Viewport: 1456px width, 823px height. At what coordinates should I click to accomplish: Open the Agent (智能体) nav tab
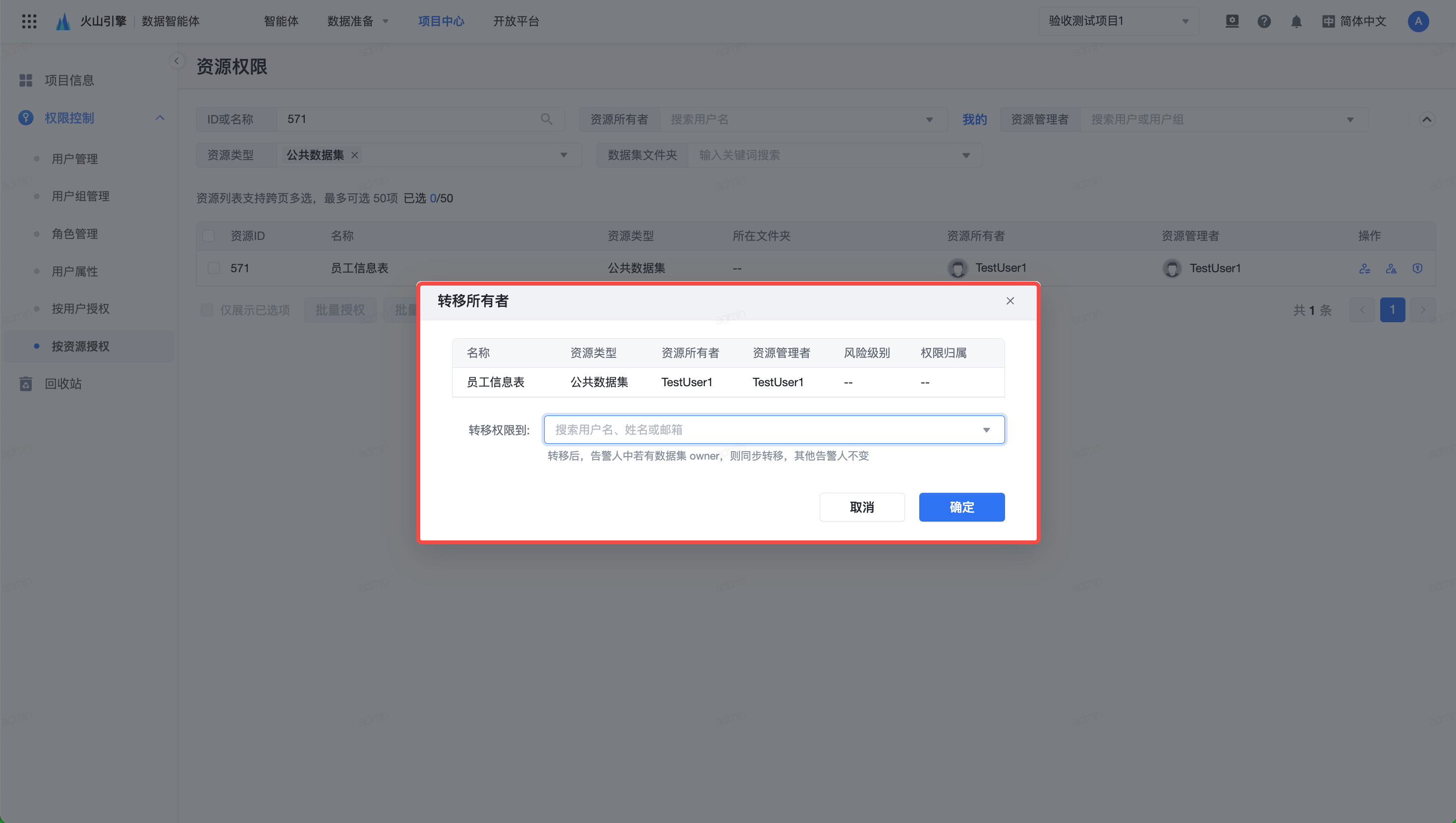(281, 21)
